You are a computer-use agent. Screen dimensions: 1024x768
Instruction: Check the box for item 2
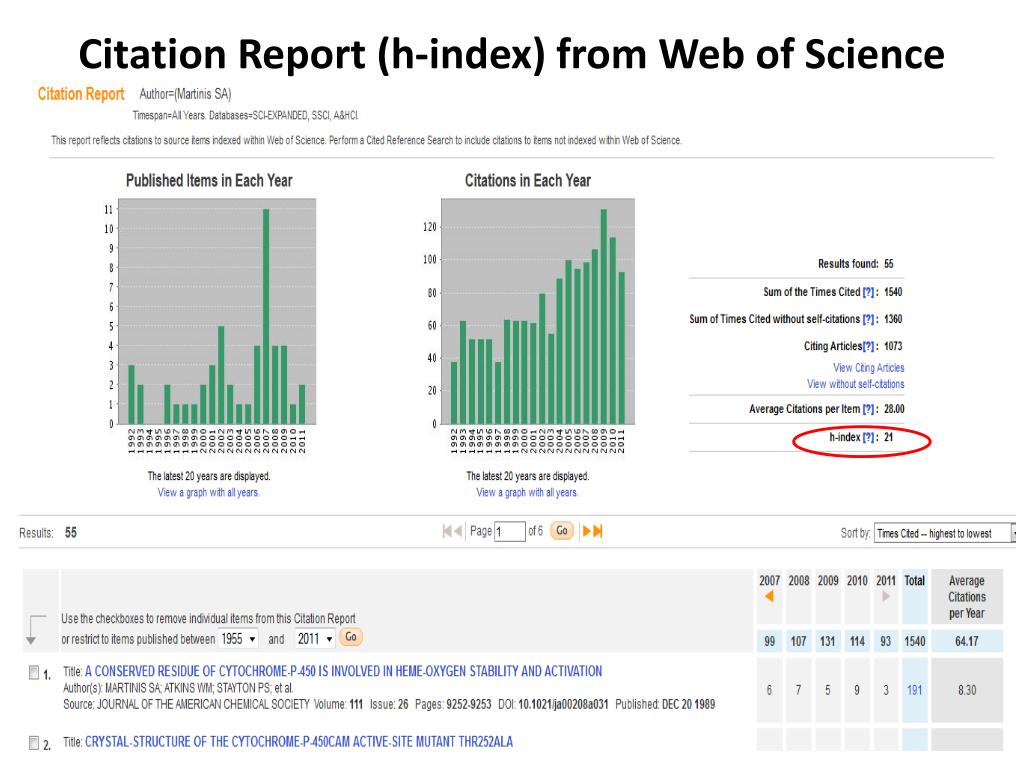[34, 743]
